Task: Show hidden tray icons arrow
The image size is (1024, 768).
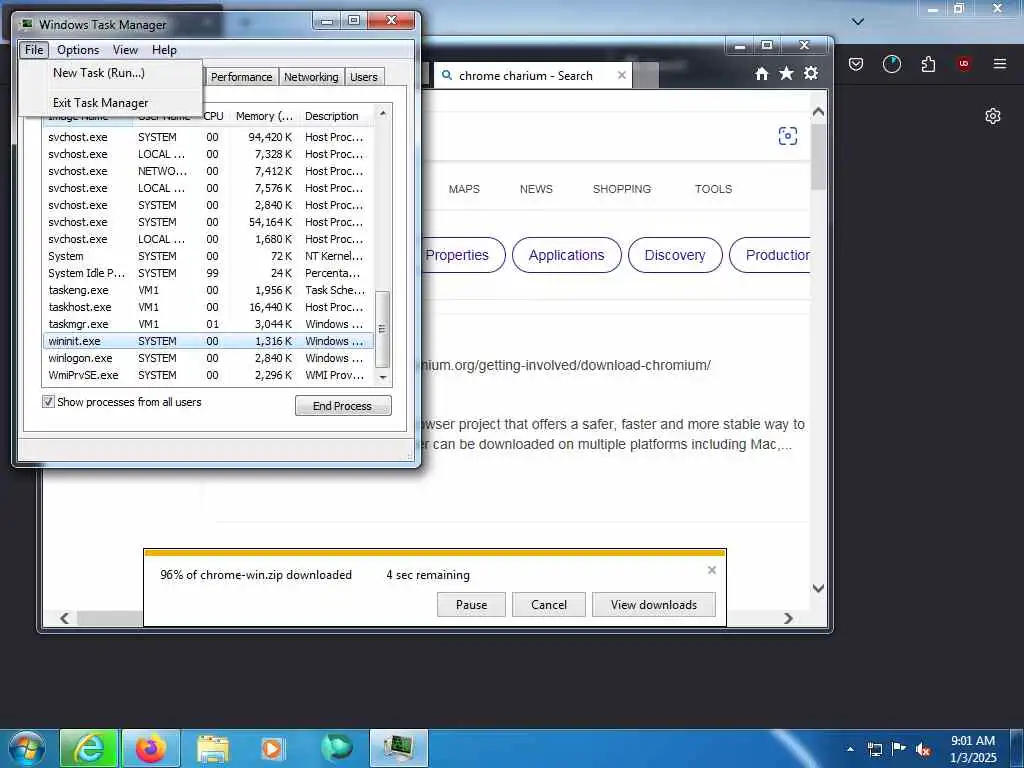Action: pos(850,749)
